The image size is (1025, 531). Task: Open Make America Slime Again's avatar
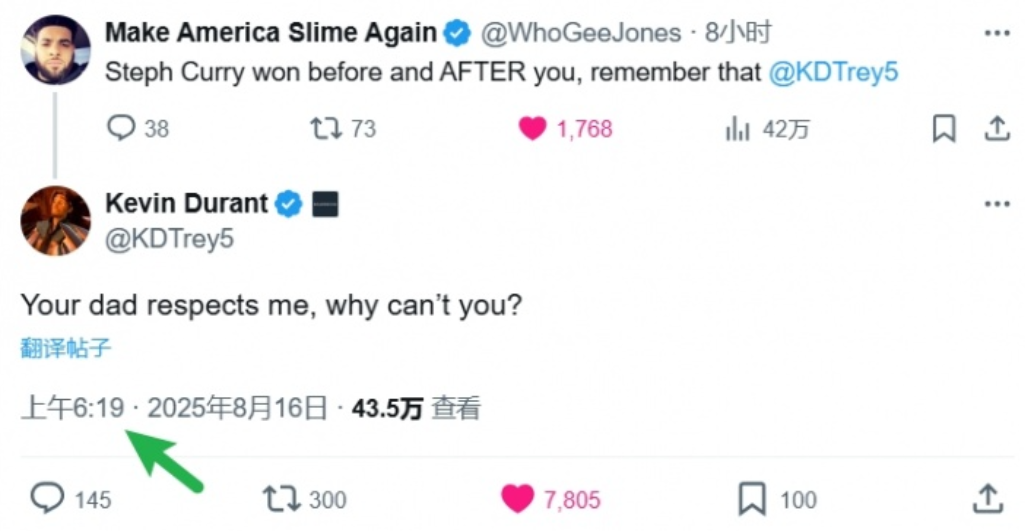[x=55, y=49]
